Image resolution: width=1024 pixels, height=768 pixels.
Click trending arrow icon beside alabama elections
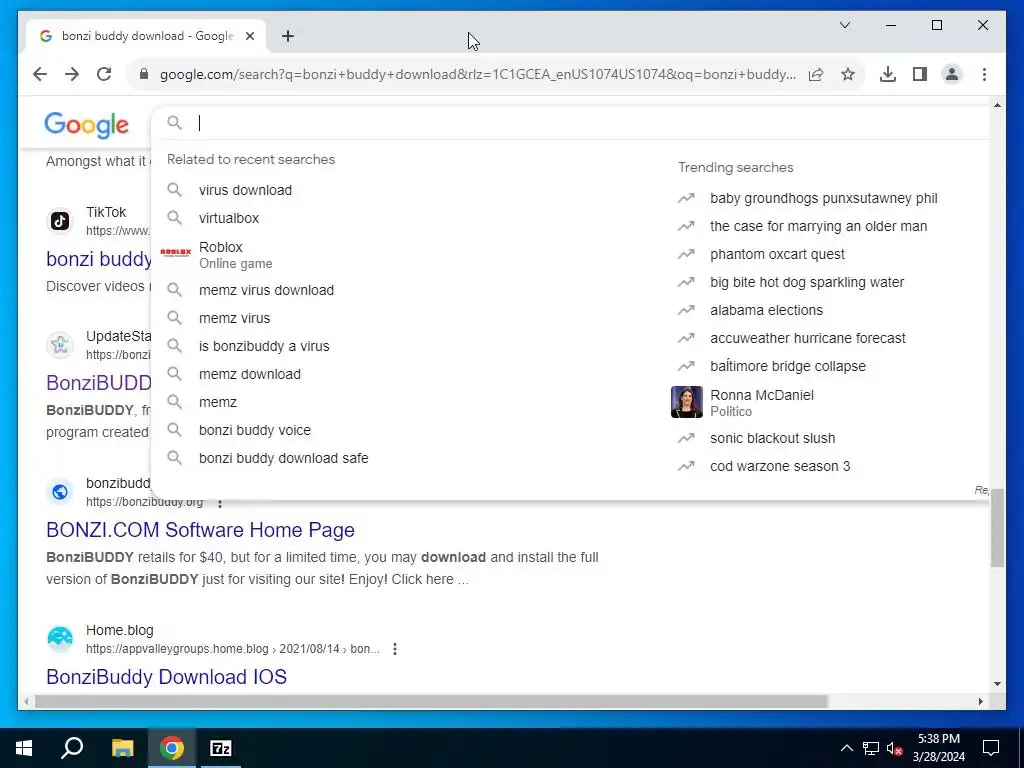[x=686, y=310]
